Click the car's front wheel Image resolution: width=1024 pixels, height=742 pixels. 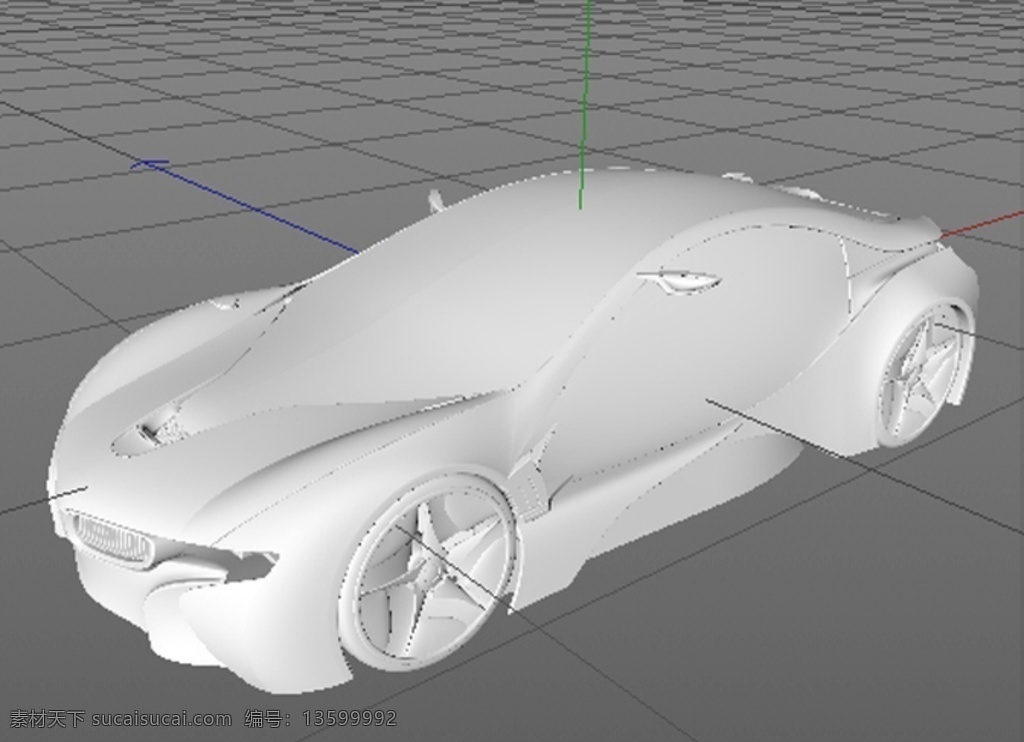[x=430, y=570]
